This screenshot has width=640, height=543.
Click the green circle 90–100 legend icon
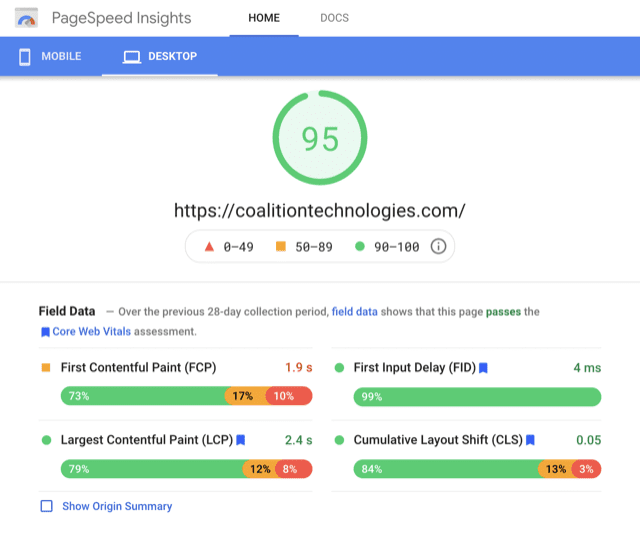360,246
